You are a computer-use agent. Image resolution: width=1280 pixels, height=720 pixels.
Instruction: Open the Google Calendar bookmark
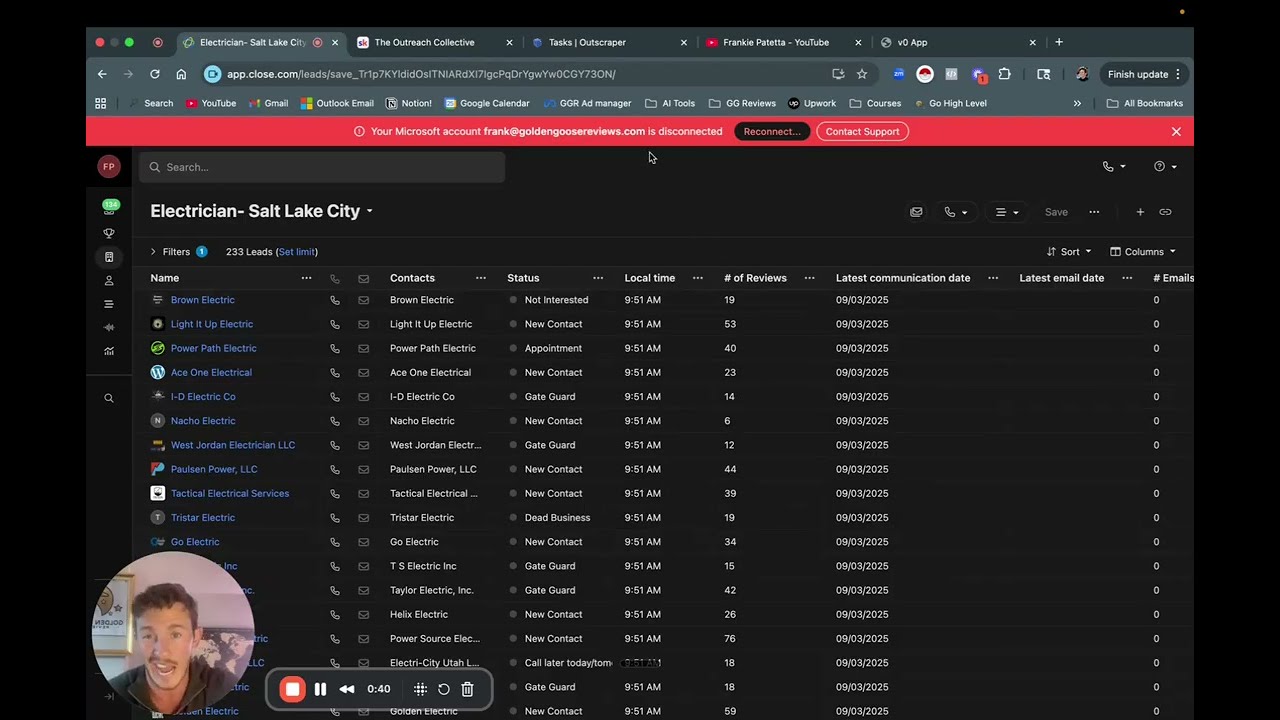click(x=487, y=103)
